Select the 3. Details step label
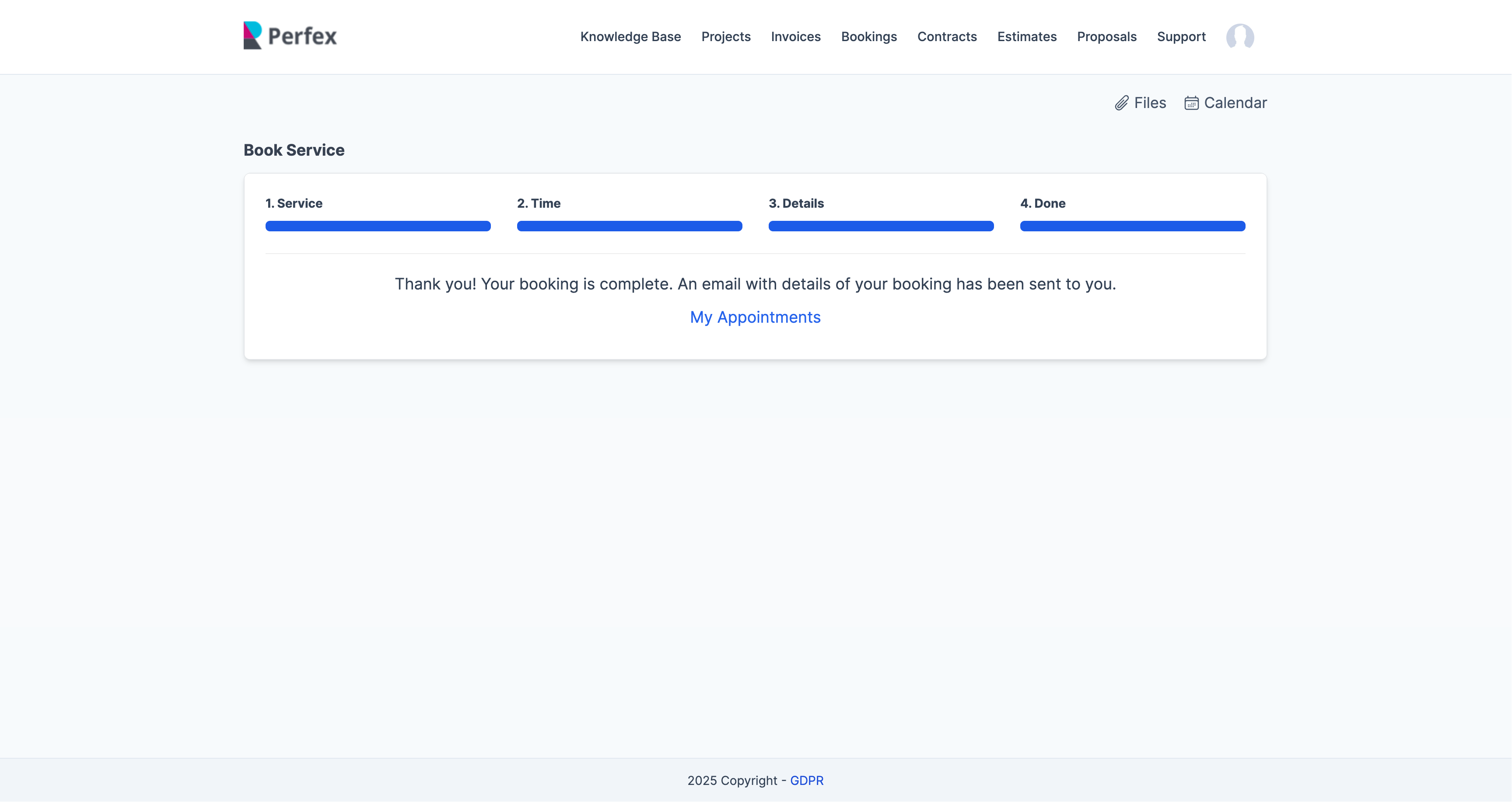The image size is (1512, 802). click(796, 203)
